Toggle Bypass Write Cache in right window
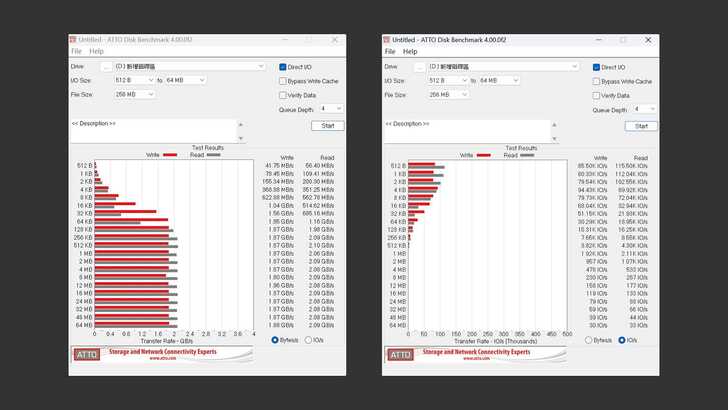 pos(597,82)
